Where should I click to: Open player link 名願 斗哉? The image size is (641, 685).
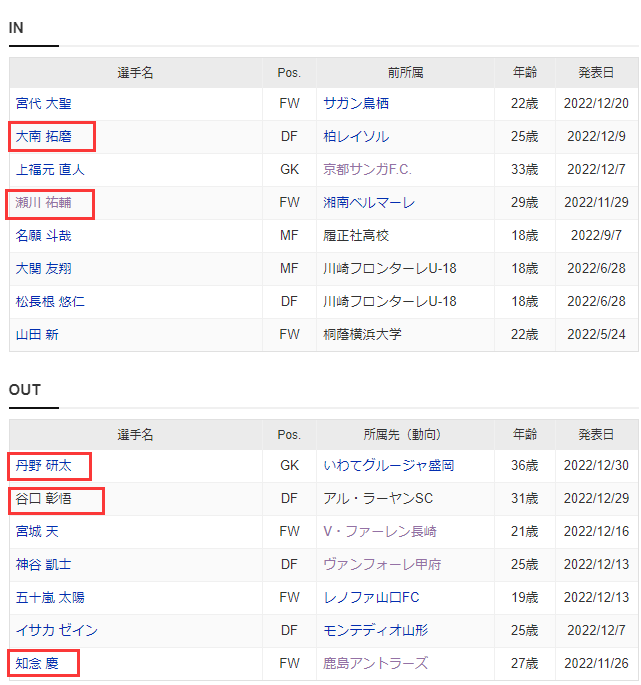click(x=43, y=235)
